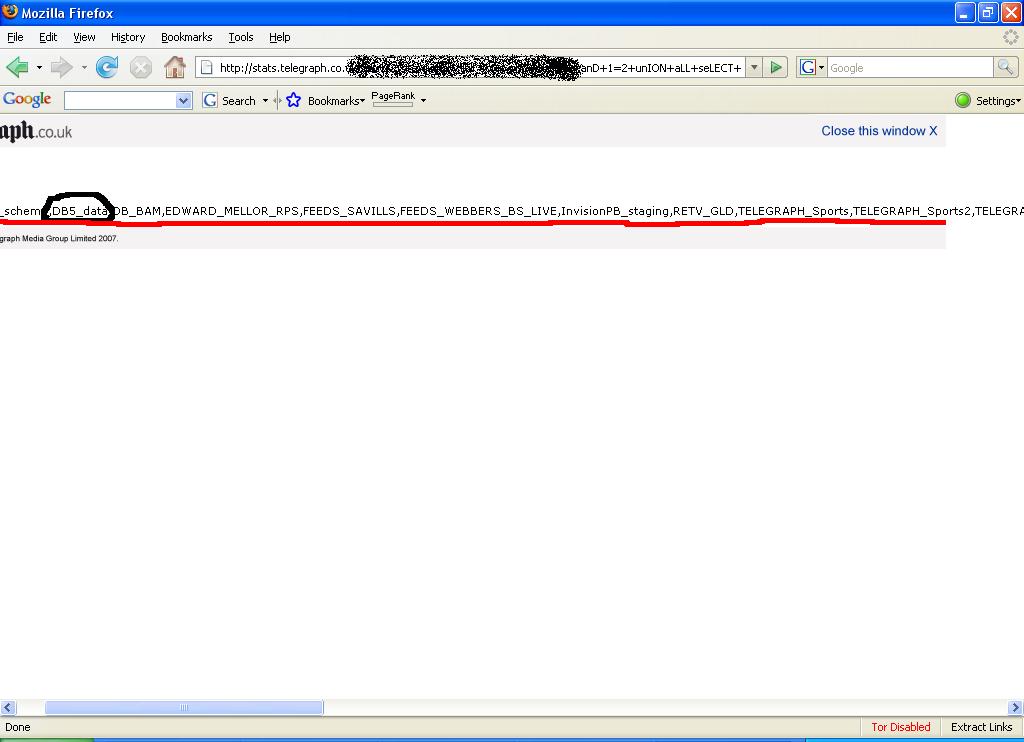
Task: Open the Google toolbar Settings menu
Action: click(x=998, y=101)
